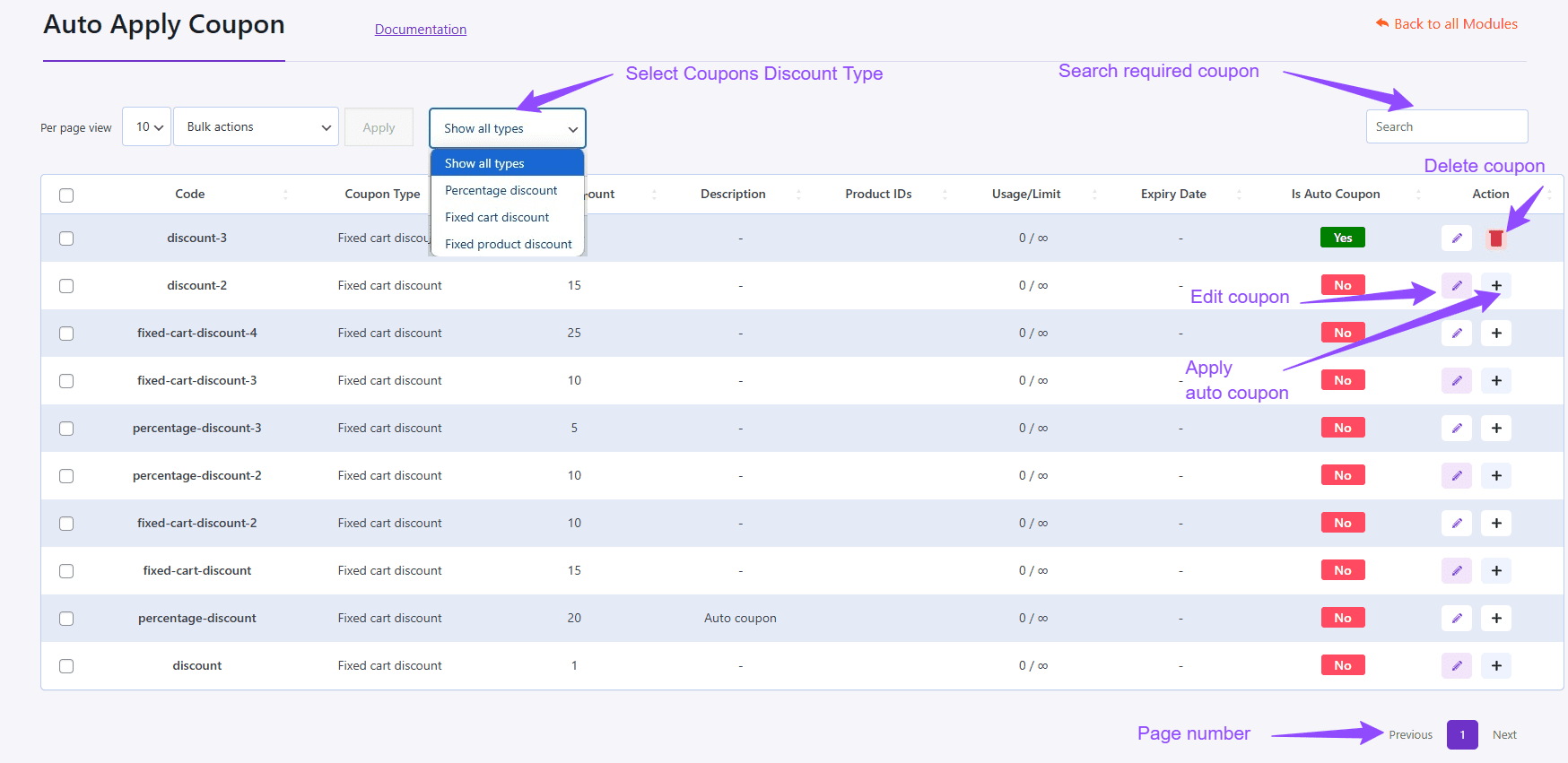Edit the coupon with Auto coupon description

[1457, 619]
